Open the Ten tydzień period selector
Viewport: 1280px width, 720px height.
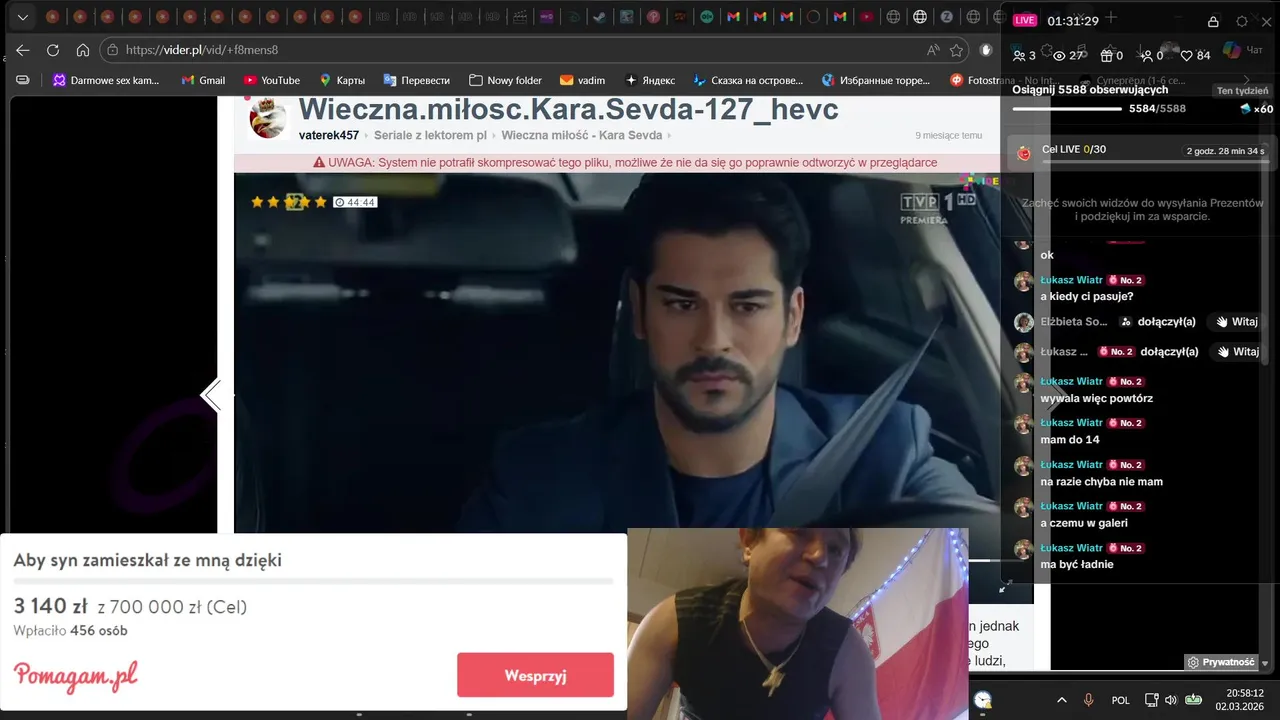click(x=1242, y=90)
